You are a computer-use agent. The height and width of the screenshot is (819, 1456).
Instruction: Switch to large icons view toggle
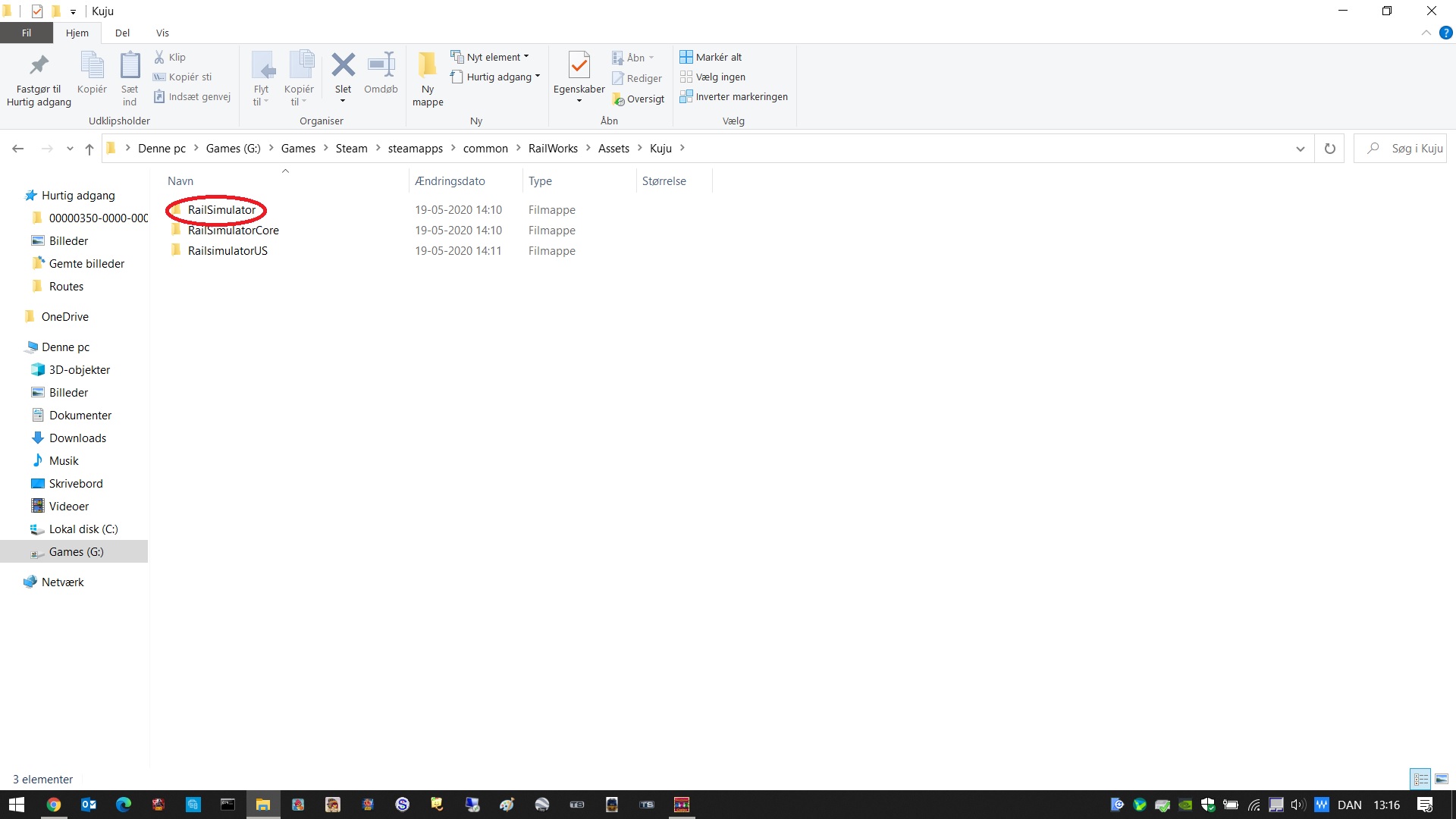pos(1442,779)
